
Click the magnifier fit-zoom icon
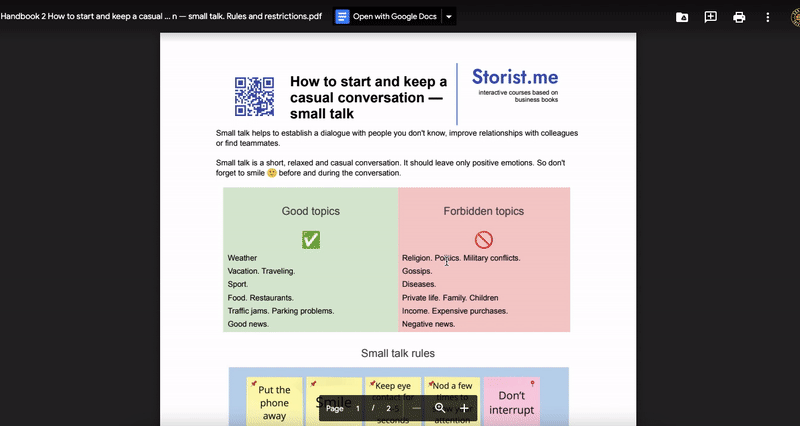tap(440, 408)
